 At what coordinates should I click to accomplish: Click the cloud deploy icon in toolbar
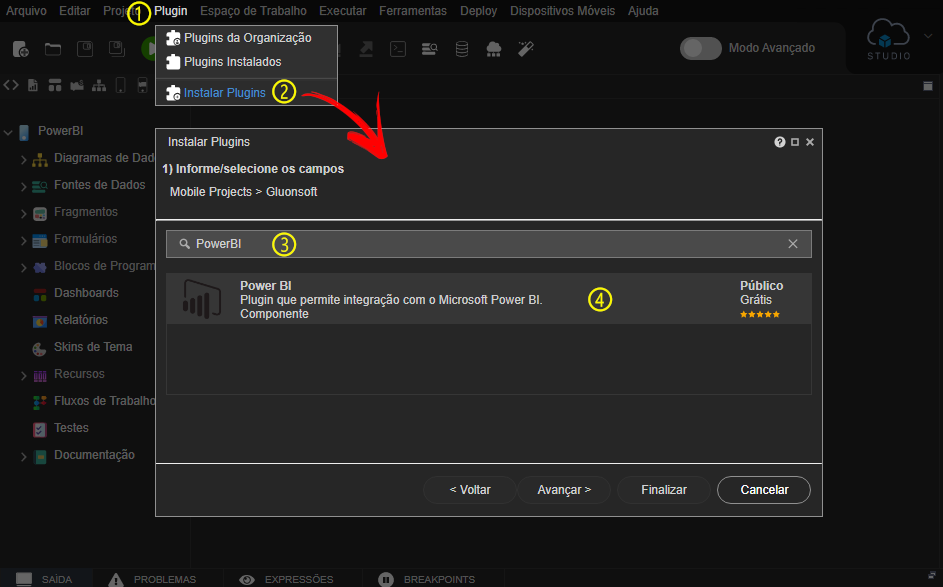[494, 49]
